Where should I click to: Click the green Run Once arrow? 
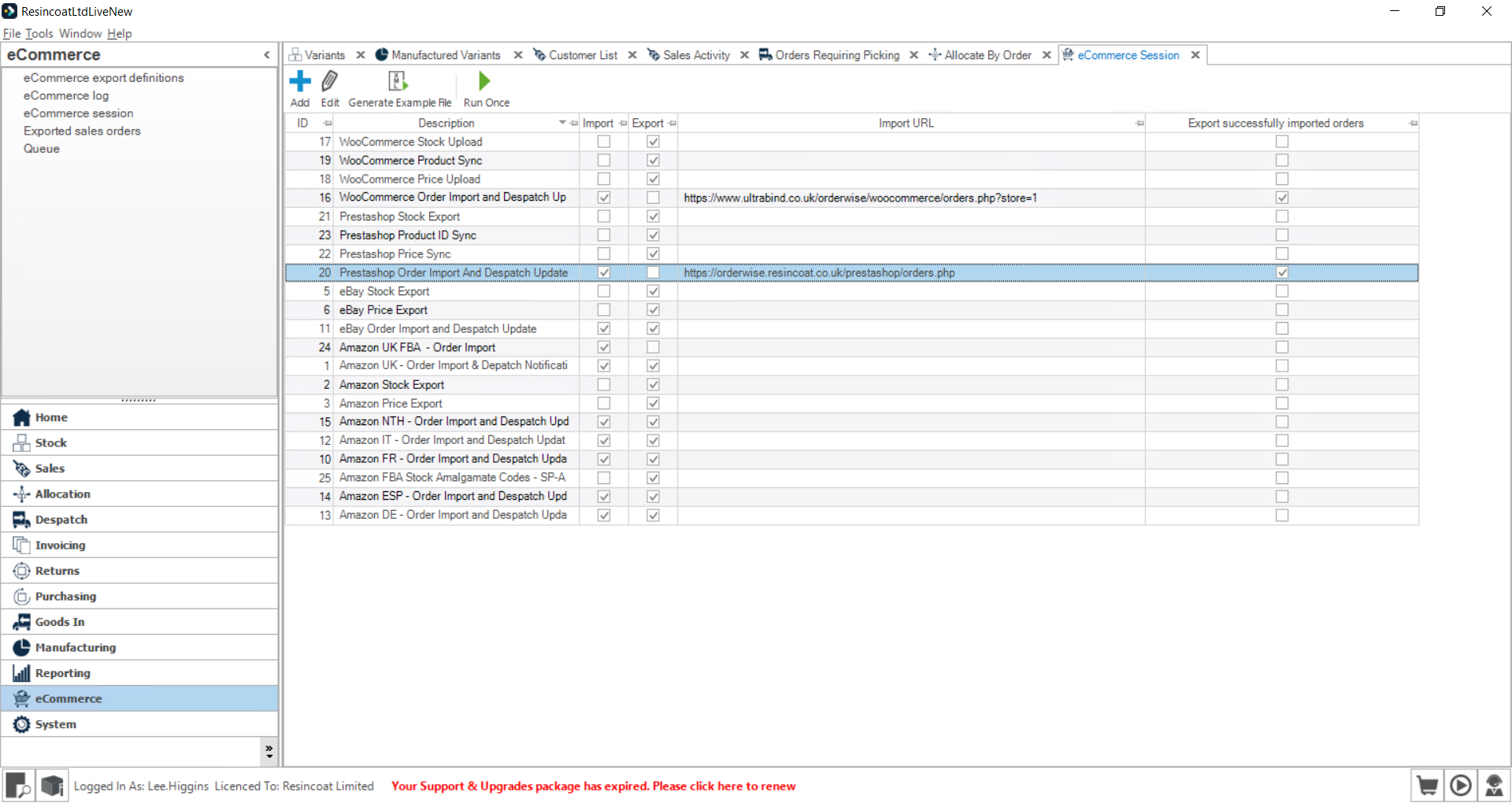click(x=484, y=81)
